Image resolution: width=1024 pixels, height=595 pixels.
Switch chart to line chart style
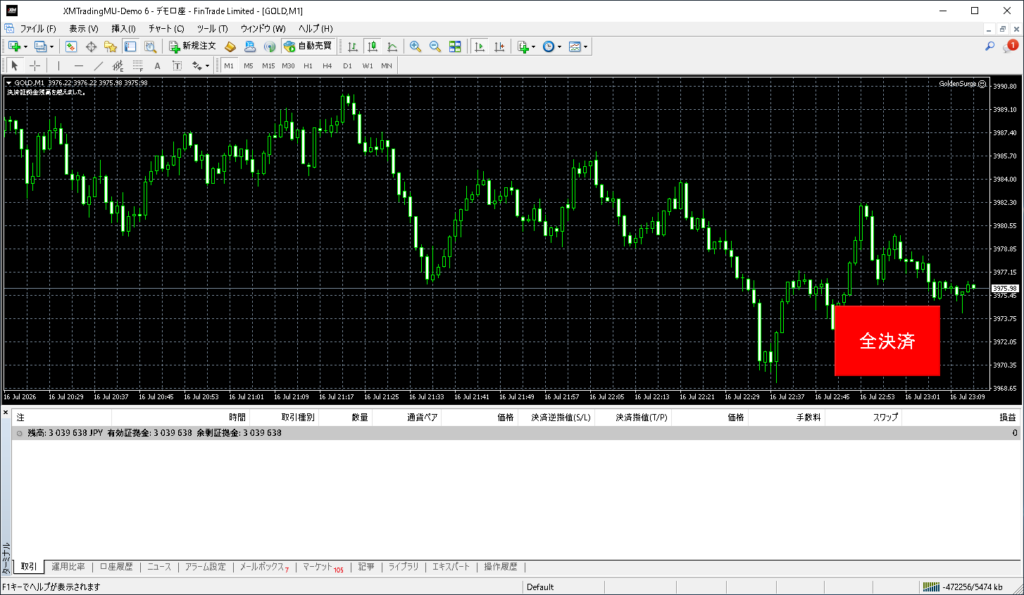[x=392, y=46]
